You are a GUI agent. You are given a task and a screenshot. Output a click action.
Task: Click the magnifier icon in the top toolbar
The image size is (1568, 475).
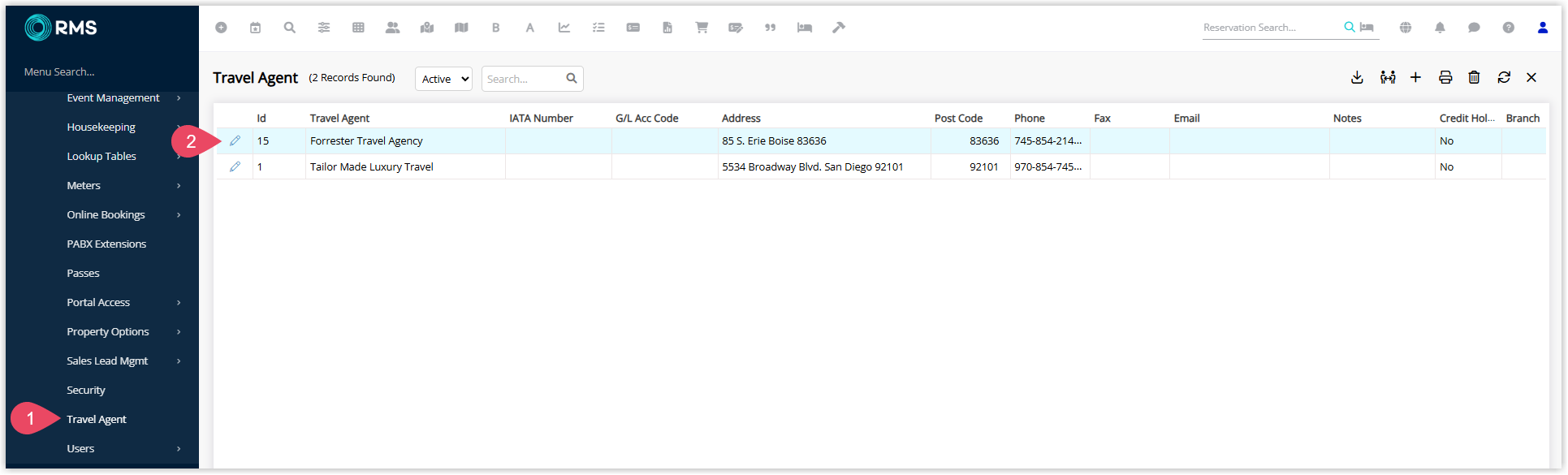click(x=289, y=28)
